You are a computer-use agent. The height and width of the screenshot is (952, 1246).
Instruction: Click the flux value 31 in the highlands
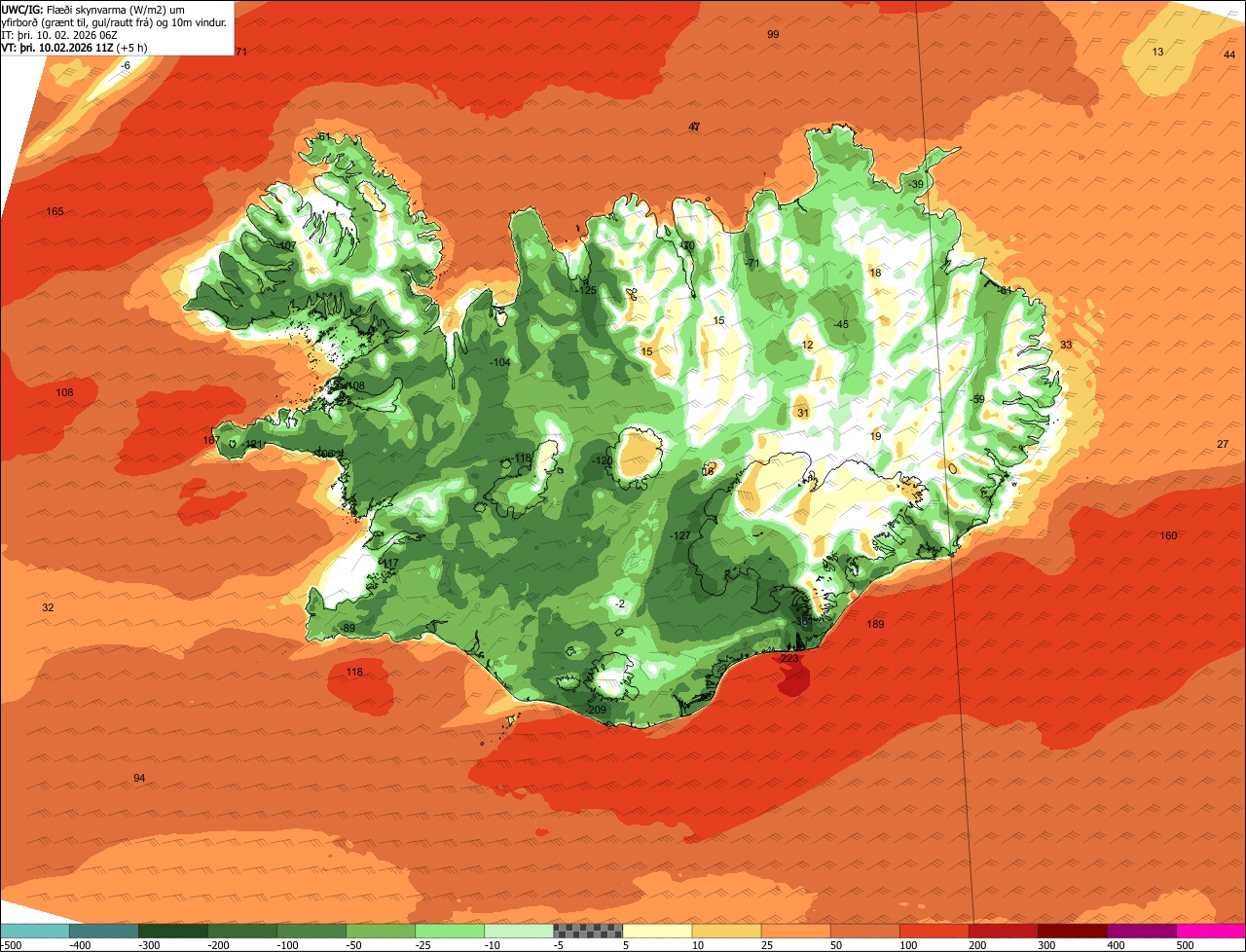click(x=803, y=413)
